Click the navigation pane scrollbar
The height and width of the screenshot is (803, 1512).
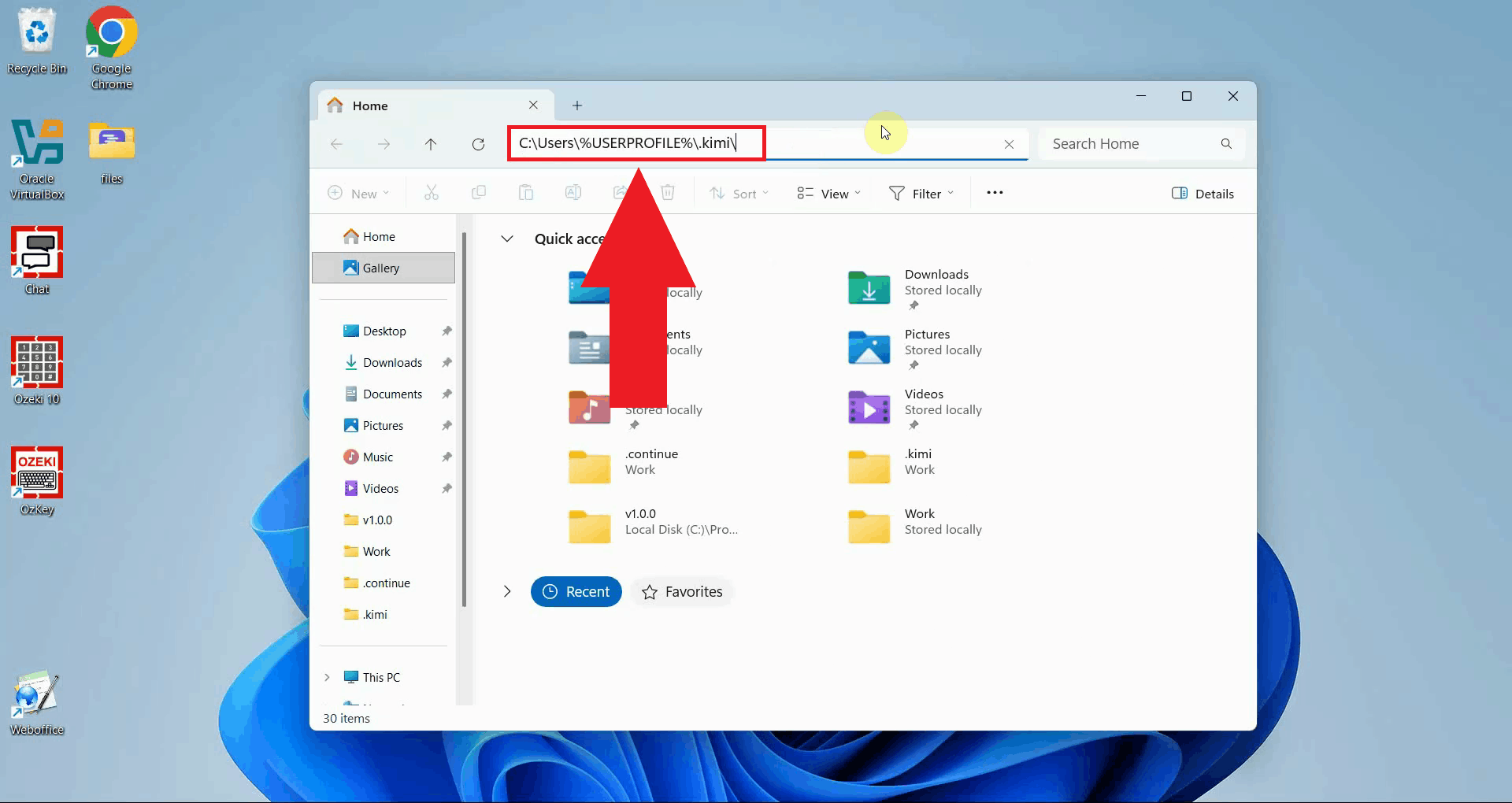click(464, 420)
